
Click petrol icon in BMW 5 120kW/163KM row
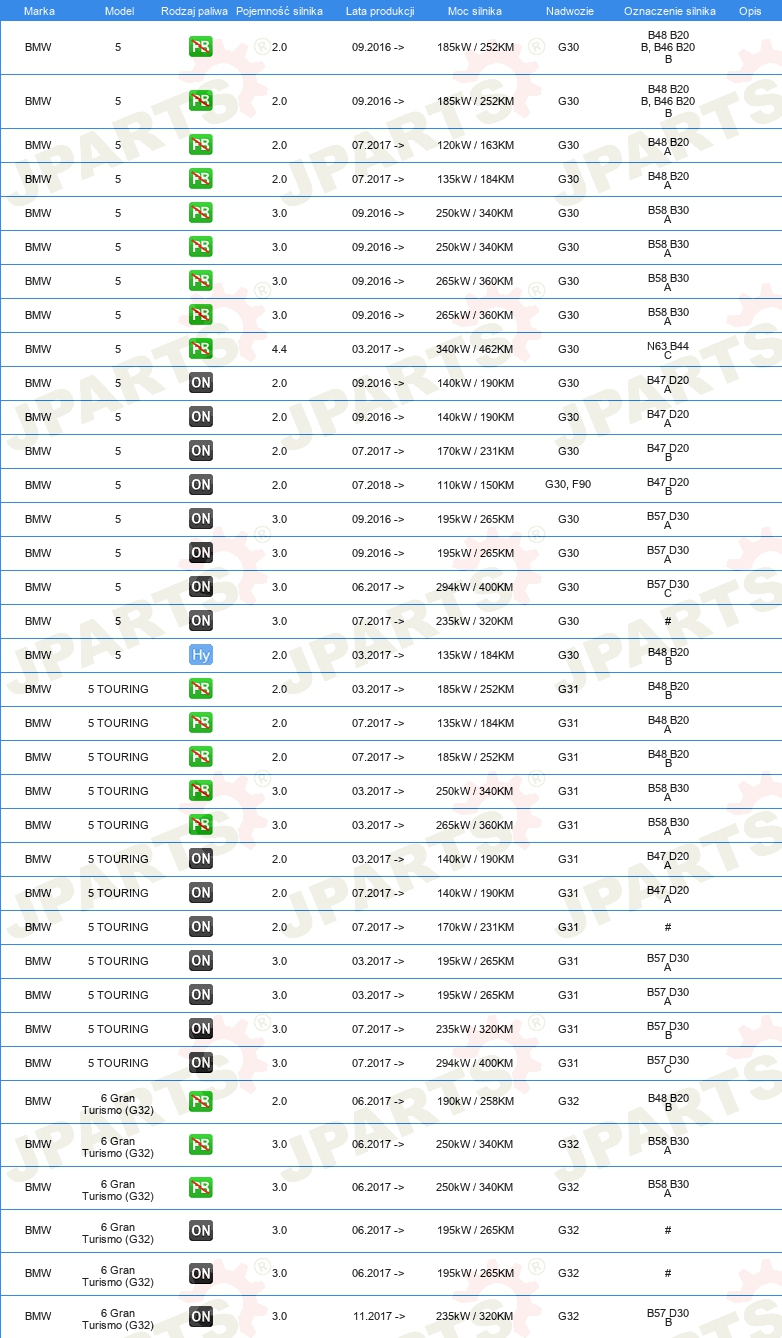click(x=201, y=145)
